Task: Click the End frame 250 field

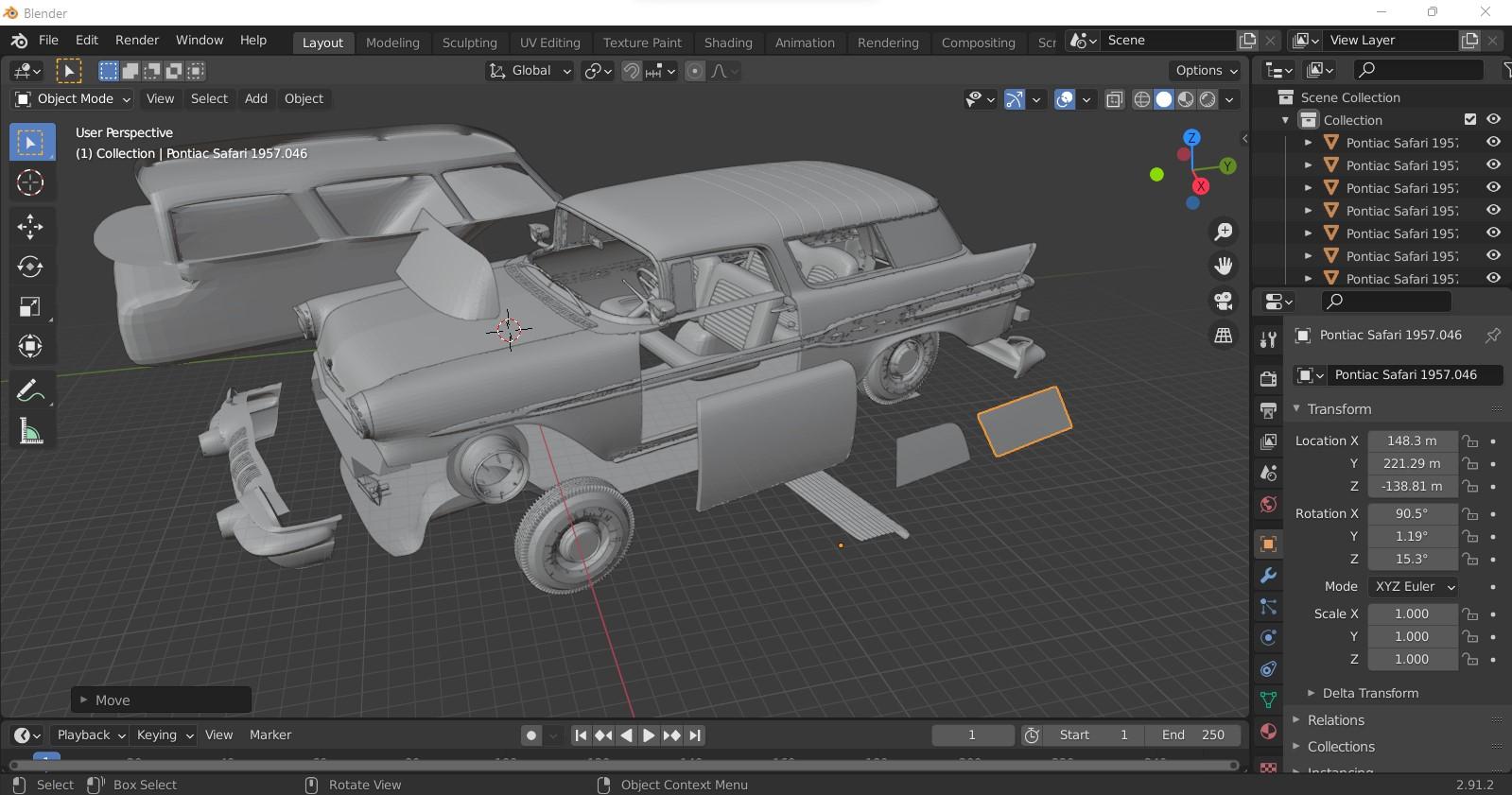Action: tap(1193, 735)
